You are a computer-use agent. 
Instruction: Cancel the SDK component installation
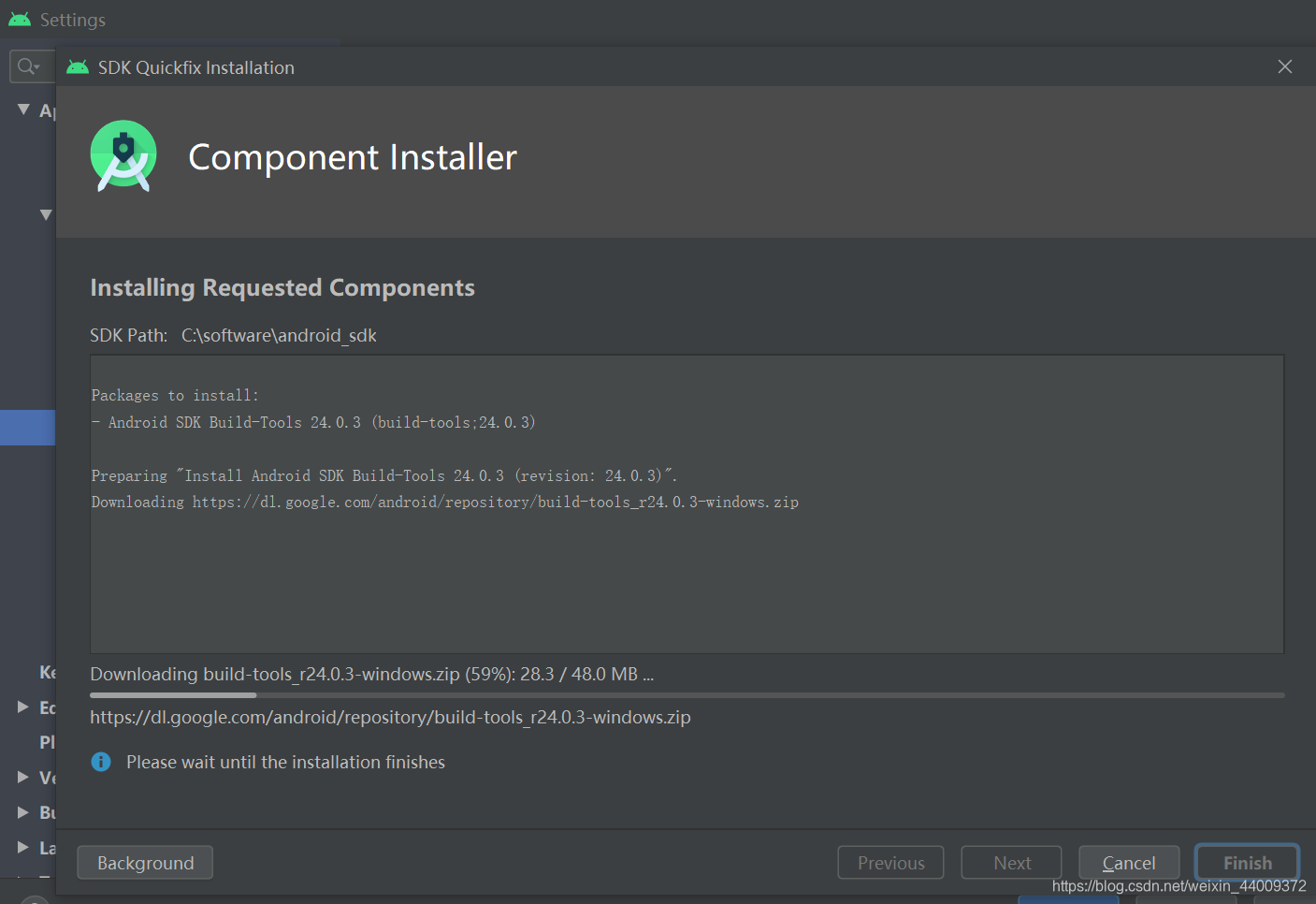[x=1129, y=863]
